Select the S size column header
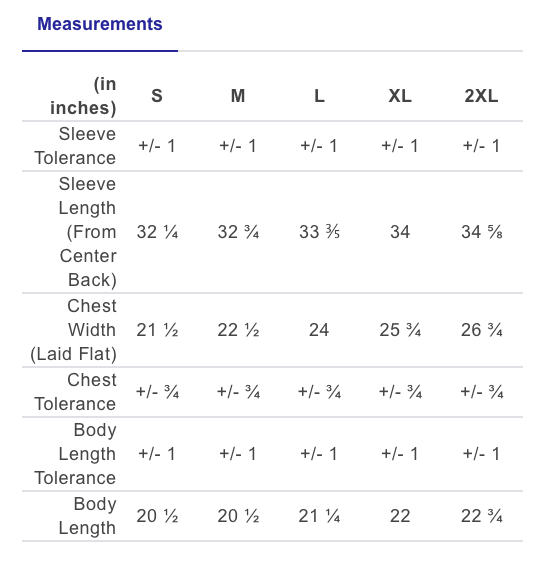The image size is (540, 566). [x=157, y=96]
